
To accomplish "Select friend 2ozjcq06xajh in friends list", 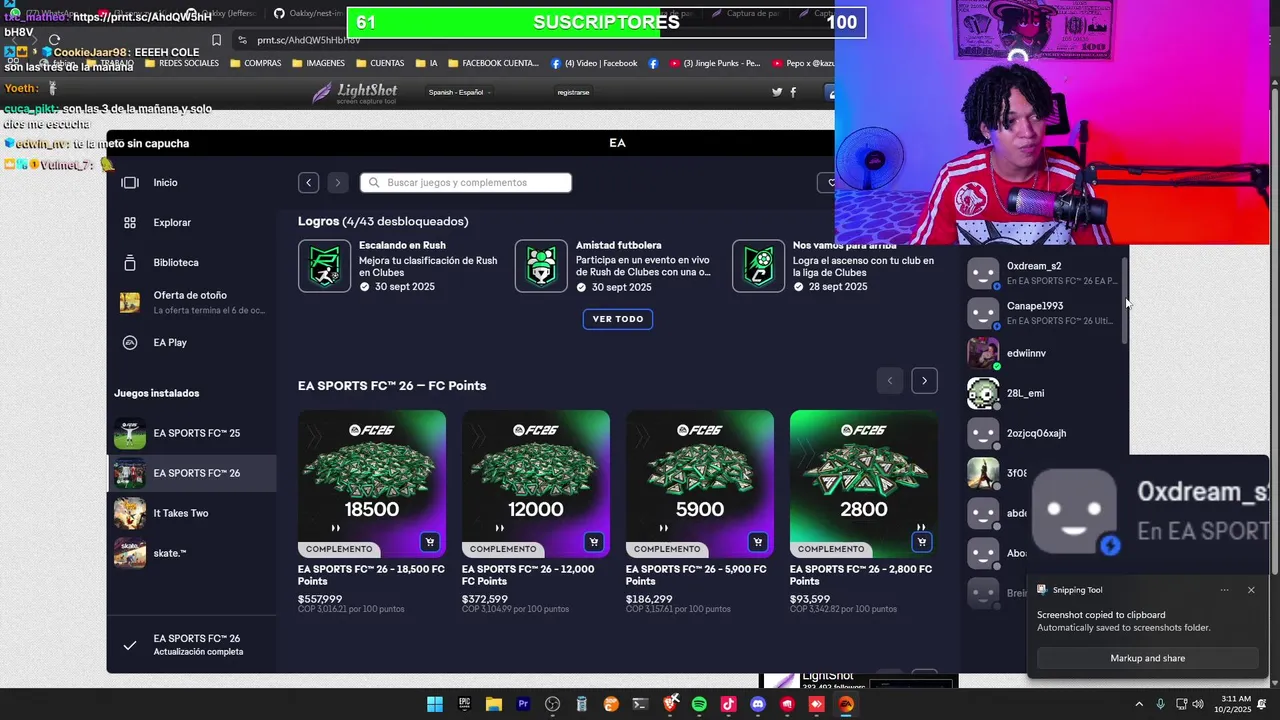I will (x=1042, y=433).
